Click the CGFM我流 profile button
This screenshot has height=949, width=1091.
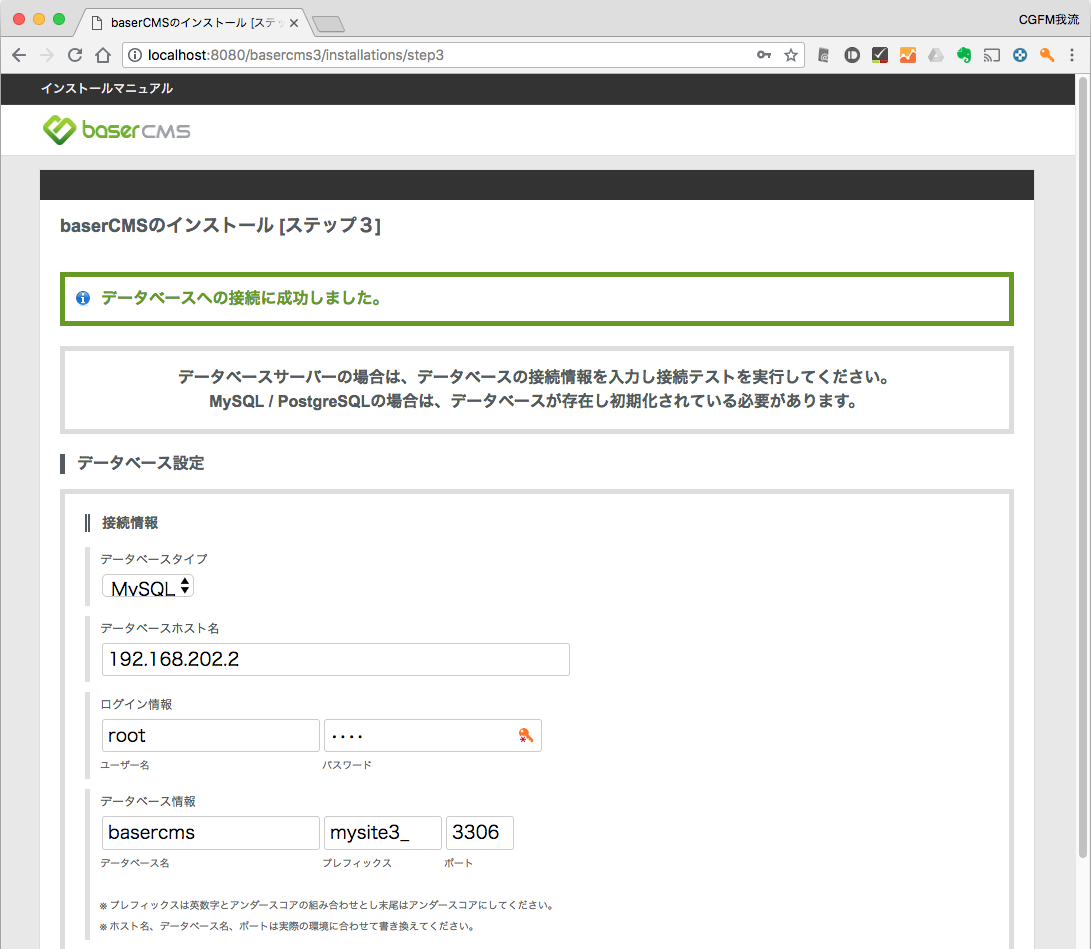(x=1049, y=19)
